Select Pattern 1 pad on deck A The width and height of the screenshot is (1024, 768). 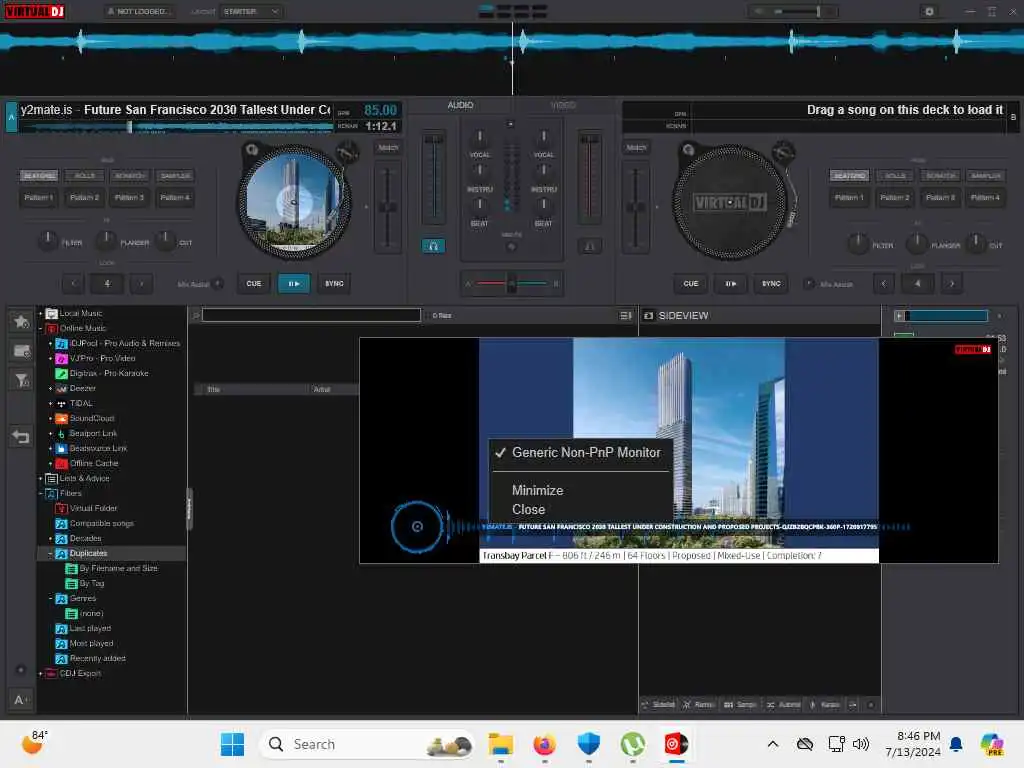coord(39,197)
